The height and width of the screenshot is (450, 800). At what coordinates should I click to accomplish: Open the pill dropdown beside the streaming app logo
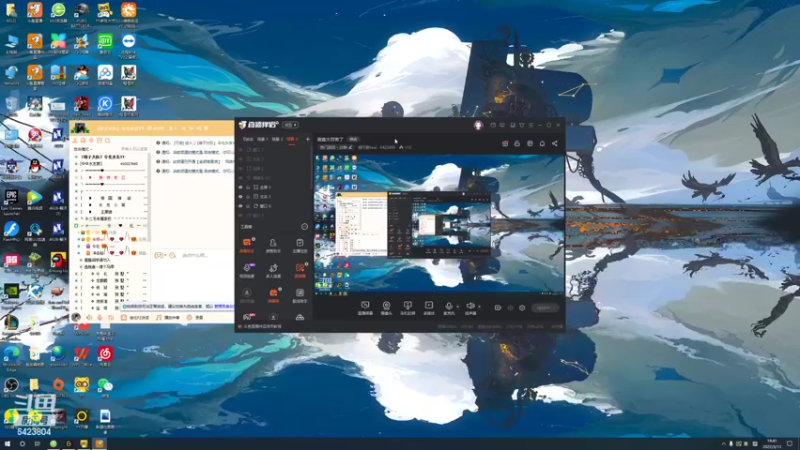coord(290,125)
